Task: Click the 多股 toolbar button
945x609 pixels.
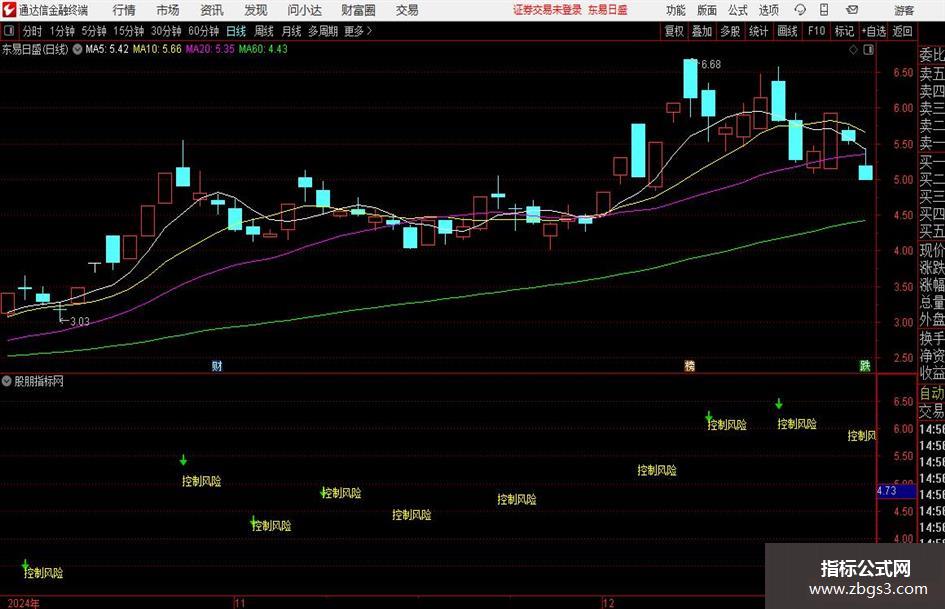Action: (730, 31)
